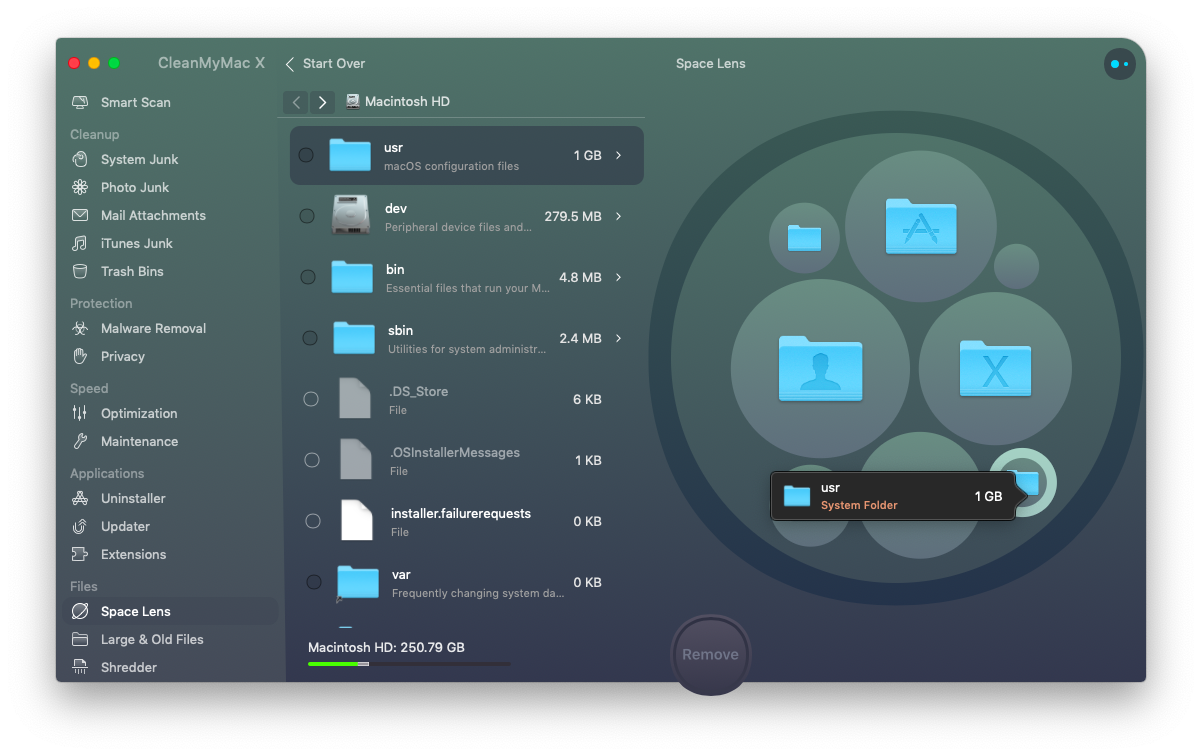
Task: Open Smart Scan monitor icon
Action: (80, 102)
